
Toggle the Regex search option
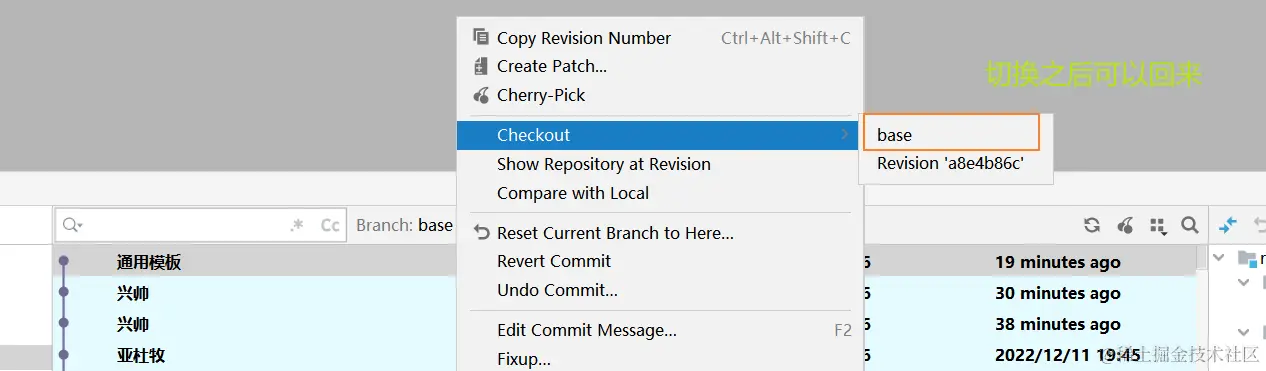point(297,225)
